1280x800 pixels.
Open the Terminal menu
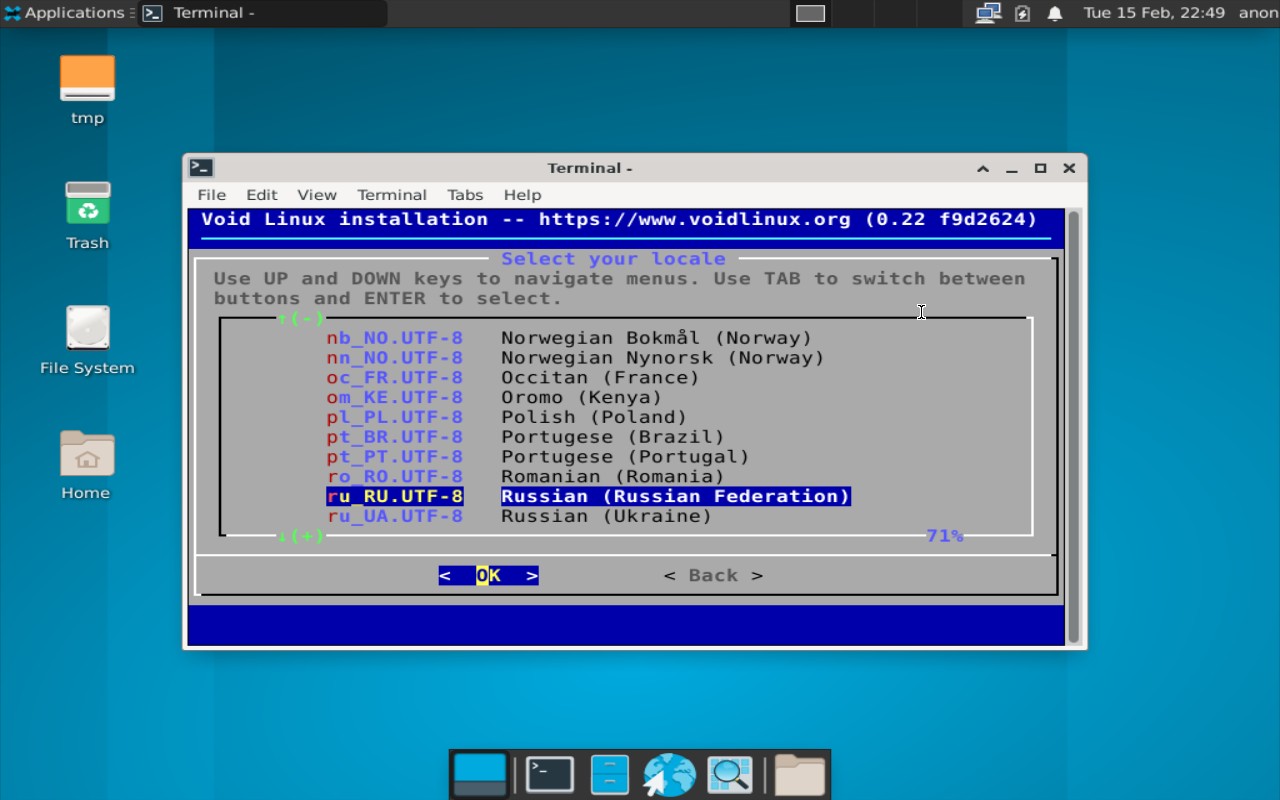click(x=392, y=195)
